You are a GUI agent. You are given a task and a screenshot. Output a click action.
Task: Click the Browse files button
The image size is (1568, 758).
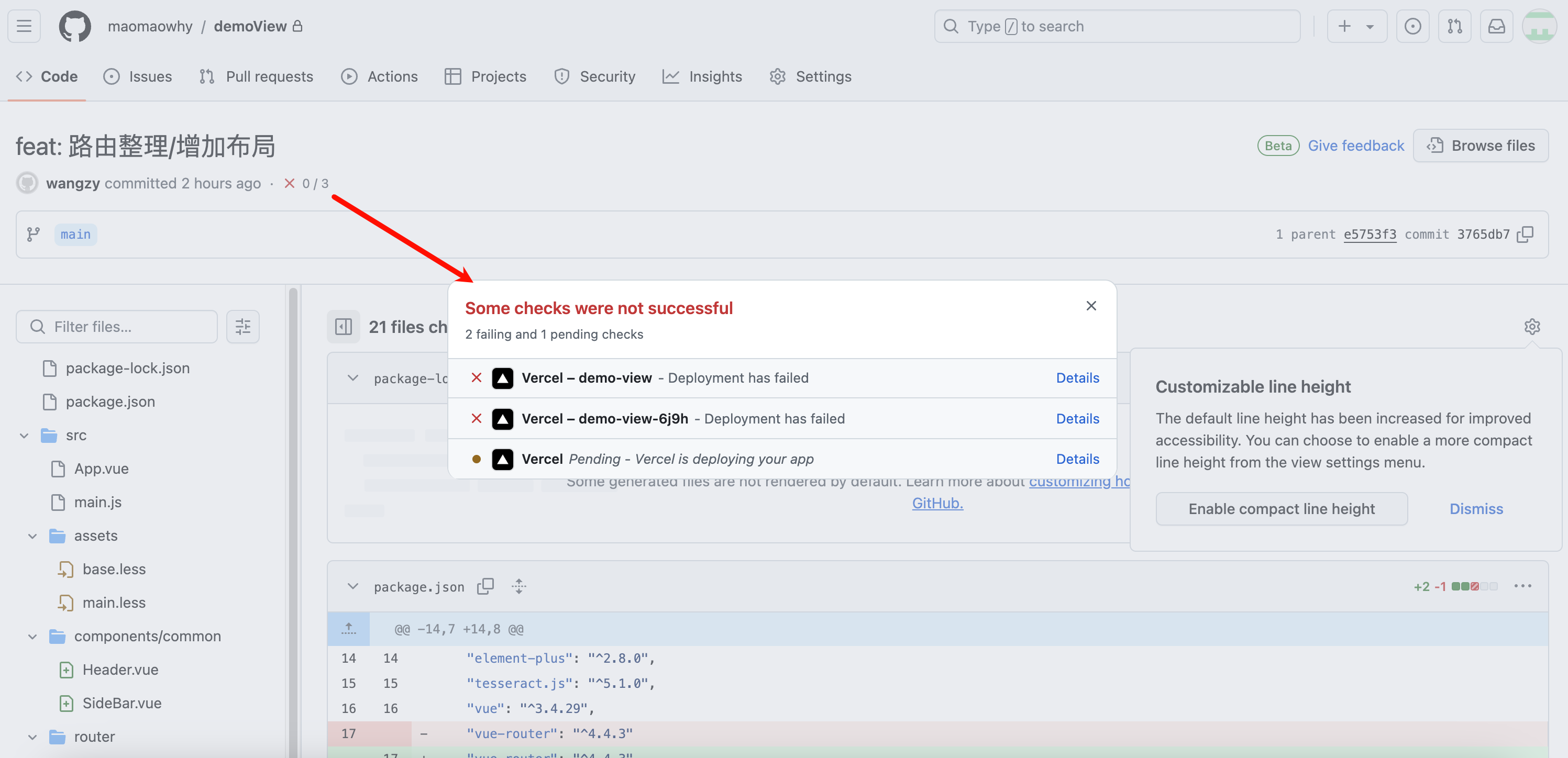pos(1481,146)
